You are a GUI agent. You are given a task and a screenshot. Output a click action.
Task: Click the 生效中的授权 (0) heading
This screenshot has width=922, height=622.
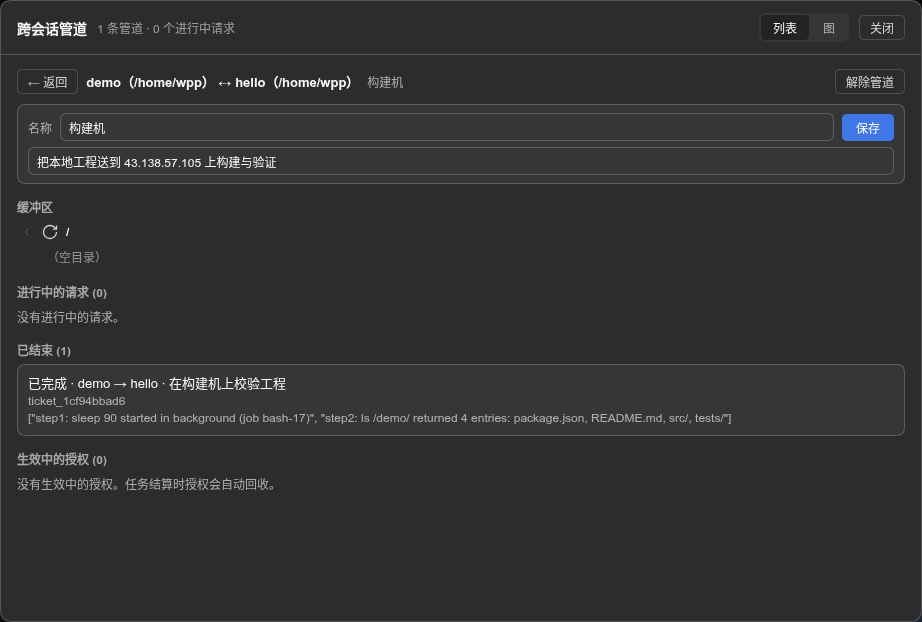tap(62, 459)
